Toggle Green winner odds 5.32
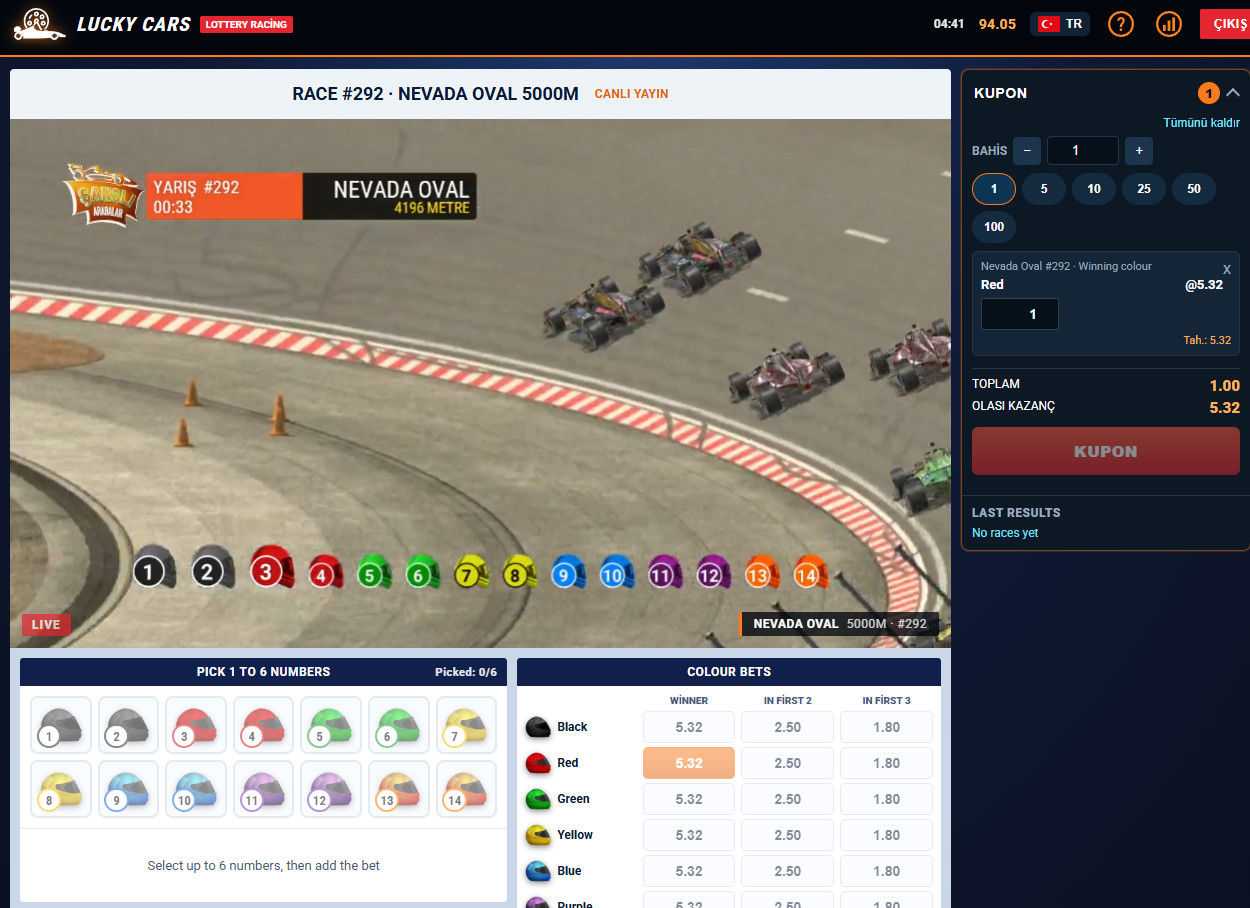This screenshot has width=1250, height=908. [x=689, y=799]
